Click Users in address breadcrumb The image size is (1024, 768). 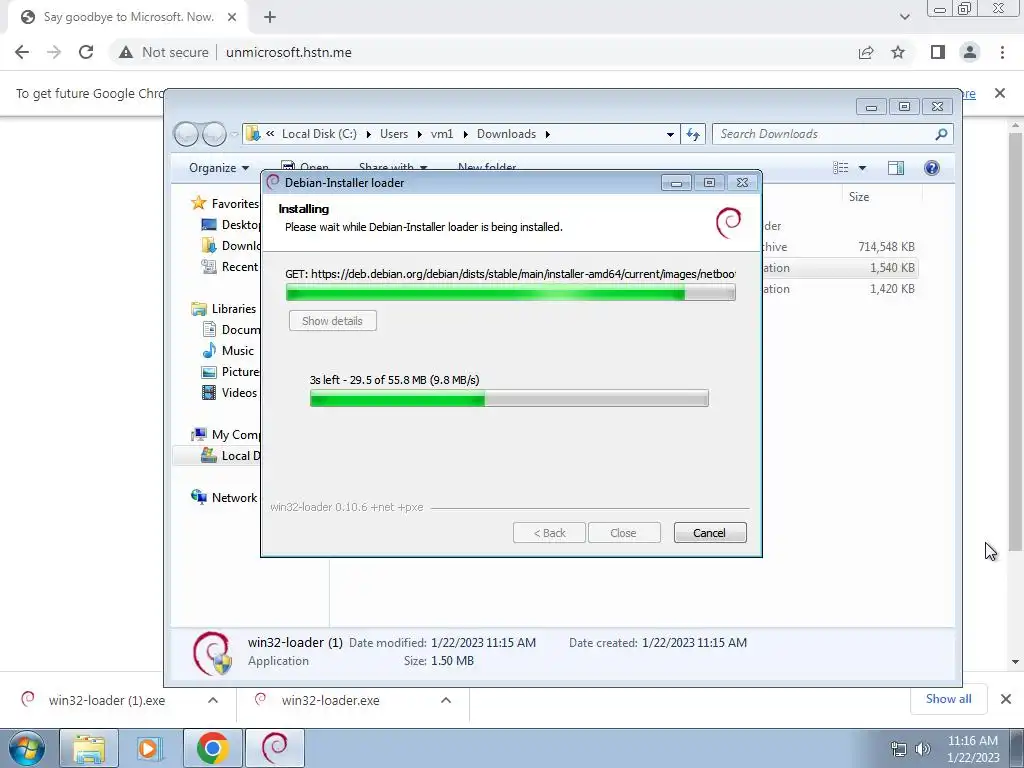394,134
